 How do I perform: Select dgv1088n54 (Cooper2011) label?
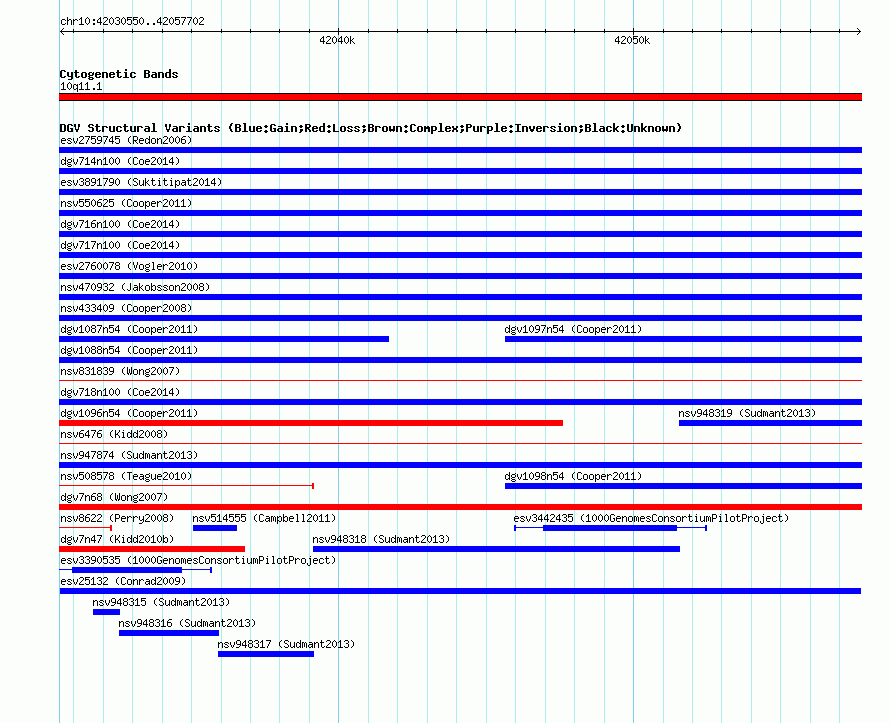point(129,350)
